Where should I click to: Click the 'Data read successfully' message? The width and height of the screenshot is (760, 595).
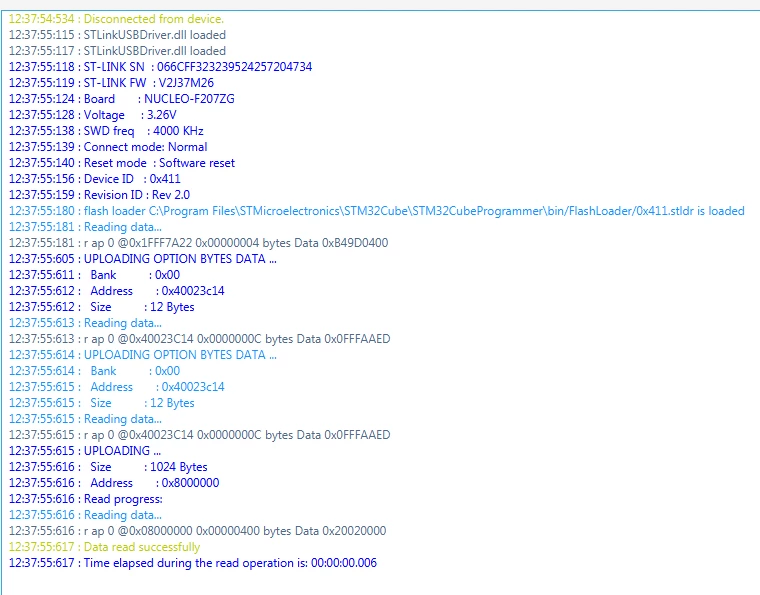[x=104, y=547]
